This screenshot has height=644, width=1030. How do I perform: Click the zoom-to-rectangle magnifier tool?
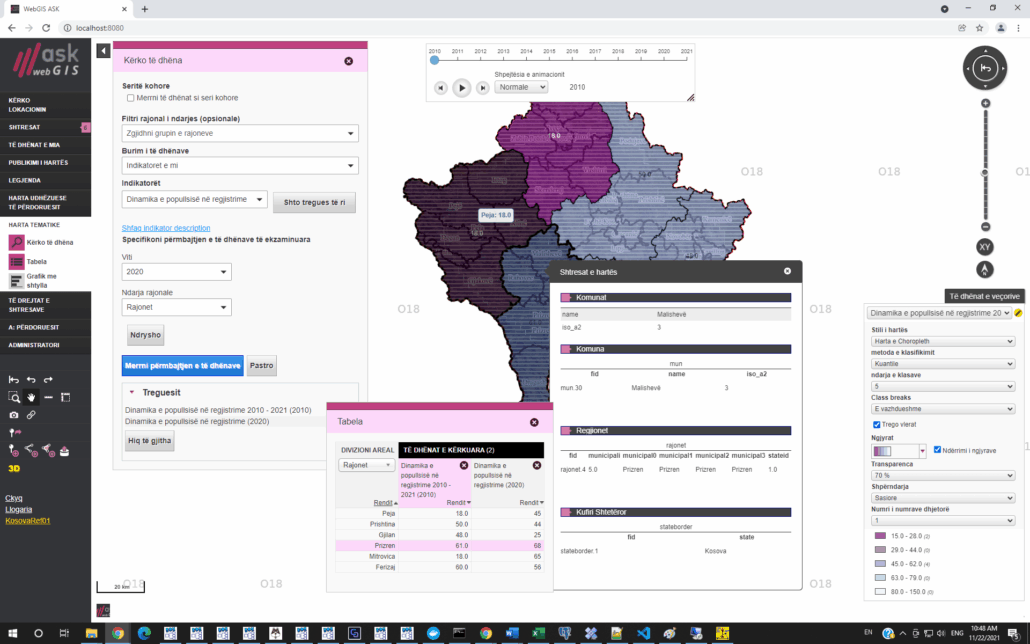[x=14, y=397]
